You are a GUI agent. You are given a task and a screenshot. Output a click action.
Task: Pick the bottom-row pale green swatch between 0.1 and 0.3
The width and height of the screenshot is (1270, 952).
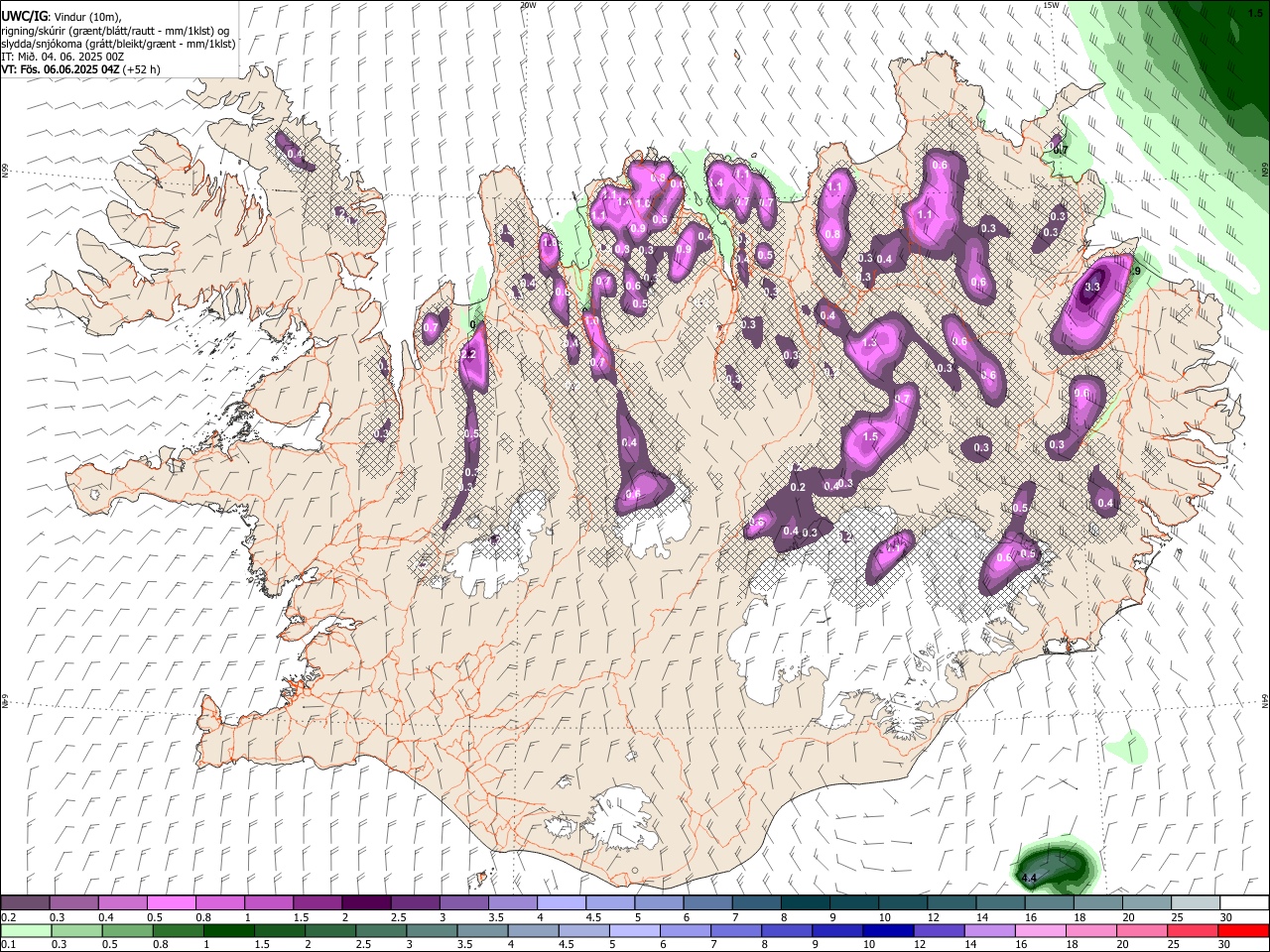point(25,931)
